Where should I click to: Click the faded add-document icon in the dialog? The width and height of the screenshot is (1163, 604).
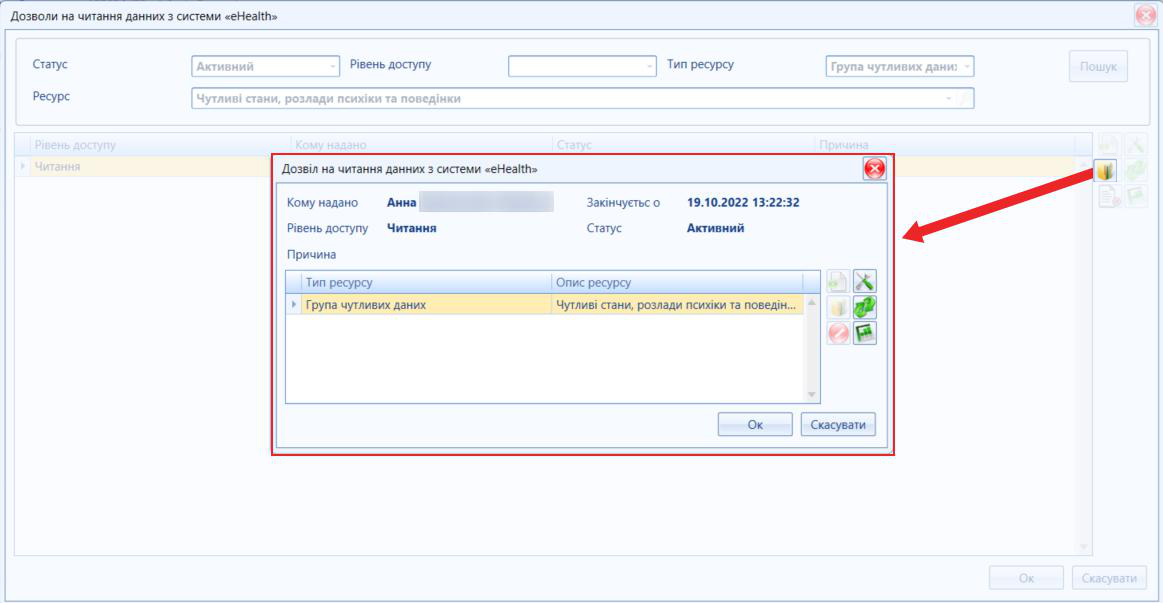[x=838, y=281]
